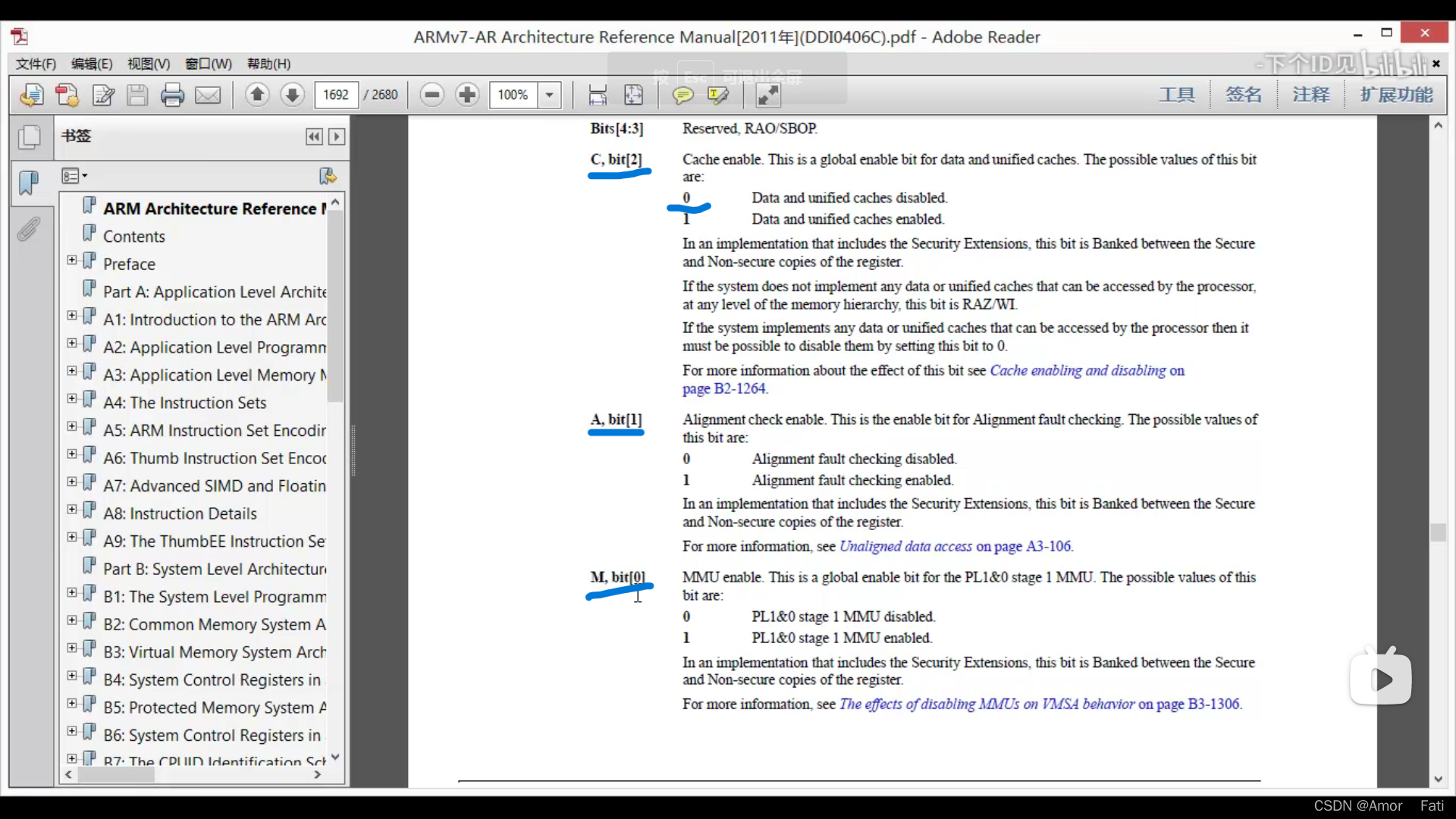Image resolution: width=1456 pixels, height=819 pixels.
Task: Select the Part B: System Level Architecture bookmark
Action: pyautogui.click(x=215, y=570)
